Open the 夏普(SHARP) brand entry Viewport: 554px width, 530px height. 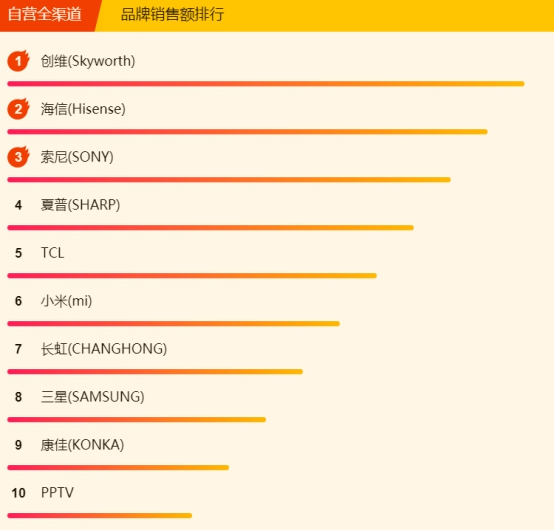(80, 205)
